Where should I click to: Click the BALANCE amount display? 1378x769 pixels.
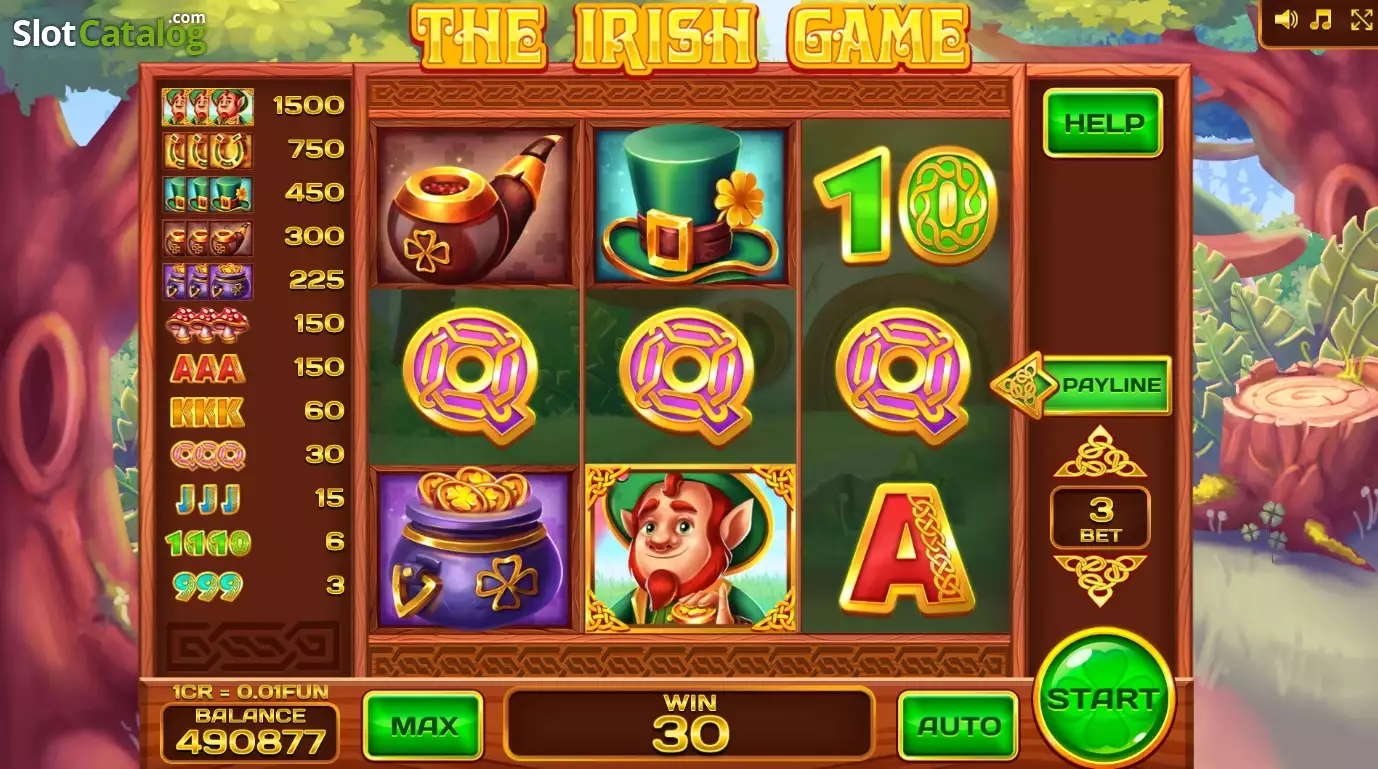tap(250, 732)
